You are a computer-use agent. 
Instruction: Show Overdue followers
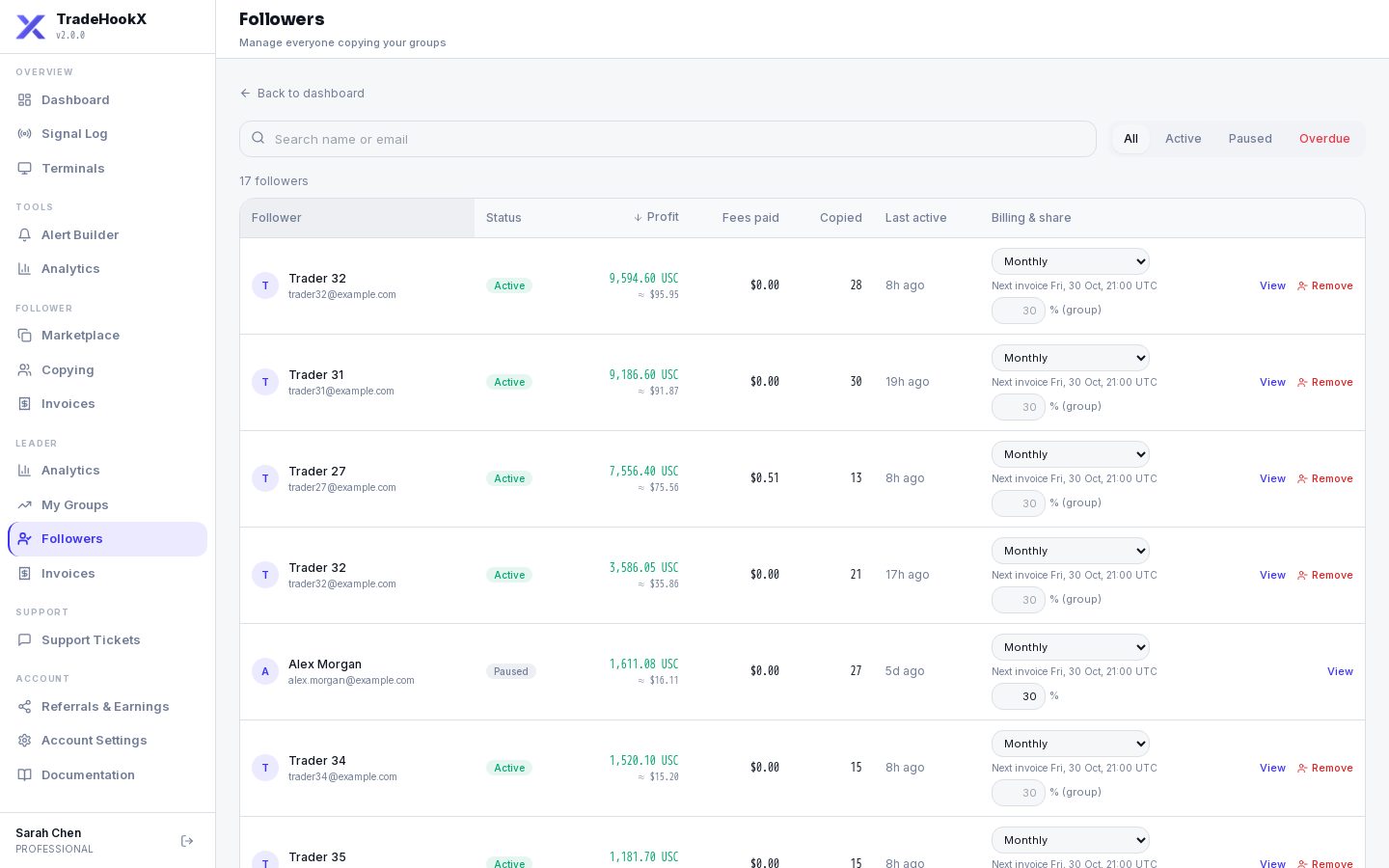[x=1324, y=139]
